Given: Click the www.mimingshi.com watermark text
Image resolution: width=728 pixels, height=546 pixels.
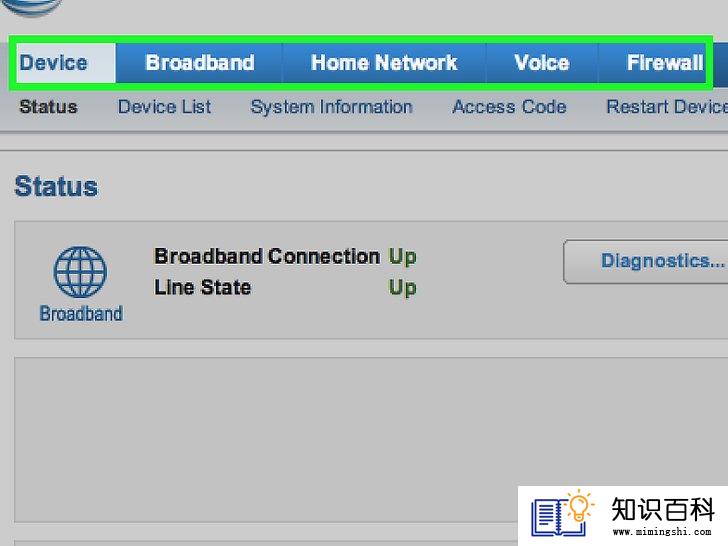Looking at the screenshot, I should tap(662, 532).
